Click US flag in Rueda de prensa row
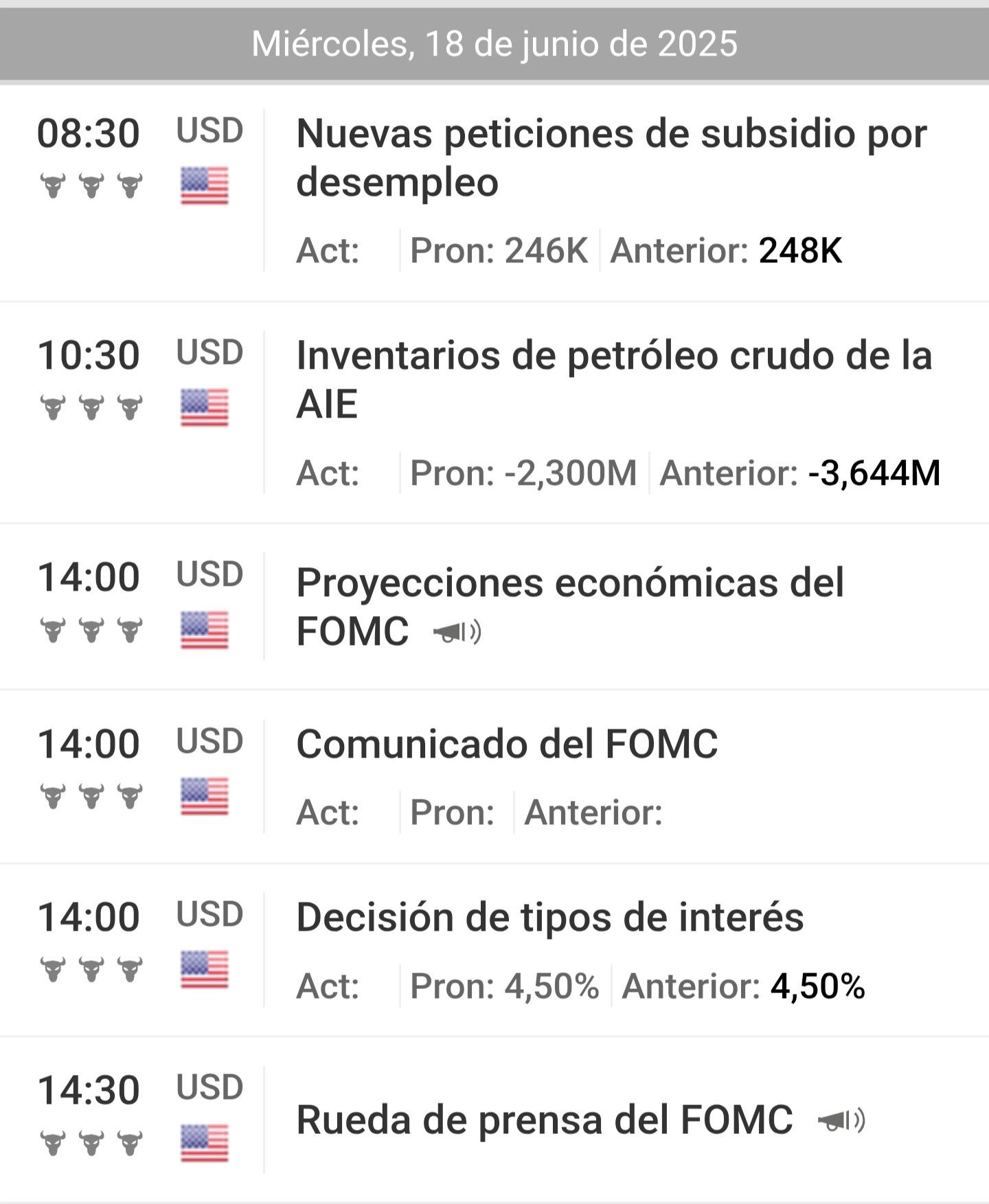The height and width of the screenshot is (1204, 989). click(205, 1143)
